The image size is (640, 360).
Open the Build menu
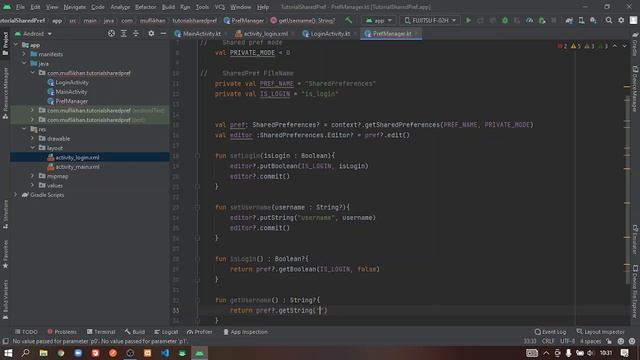[168, 7]
